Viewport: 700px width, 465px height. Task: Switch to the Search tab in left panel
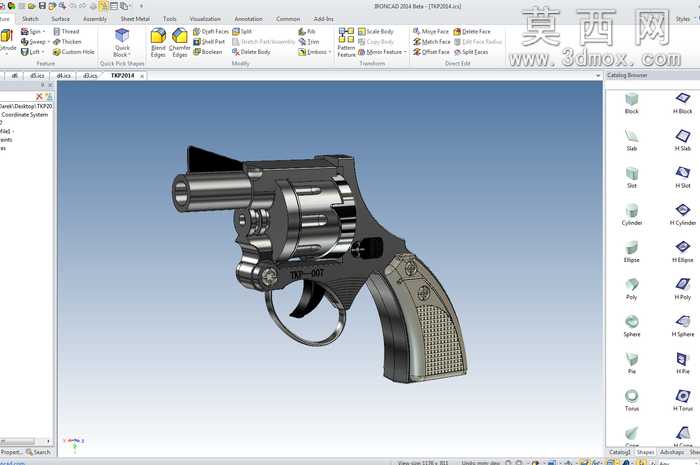coord(38,452)
